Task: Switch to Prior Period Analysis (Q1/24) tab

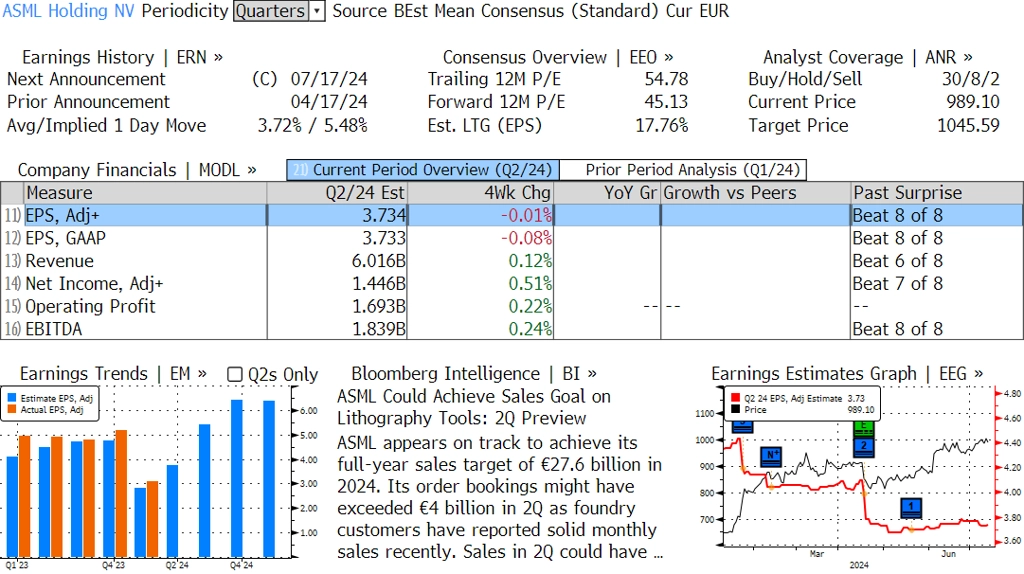Action: coord(683,170)
